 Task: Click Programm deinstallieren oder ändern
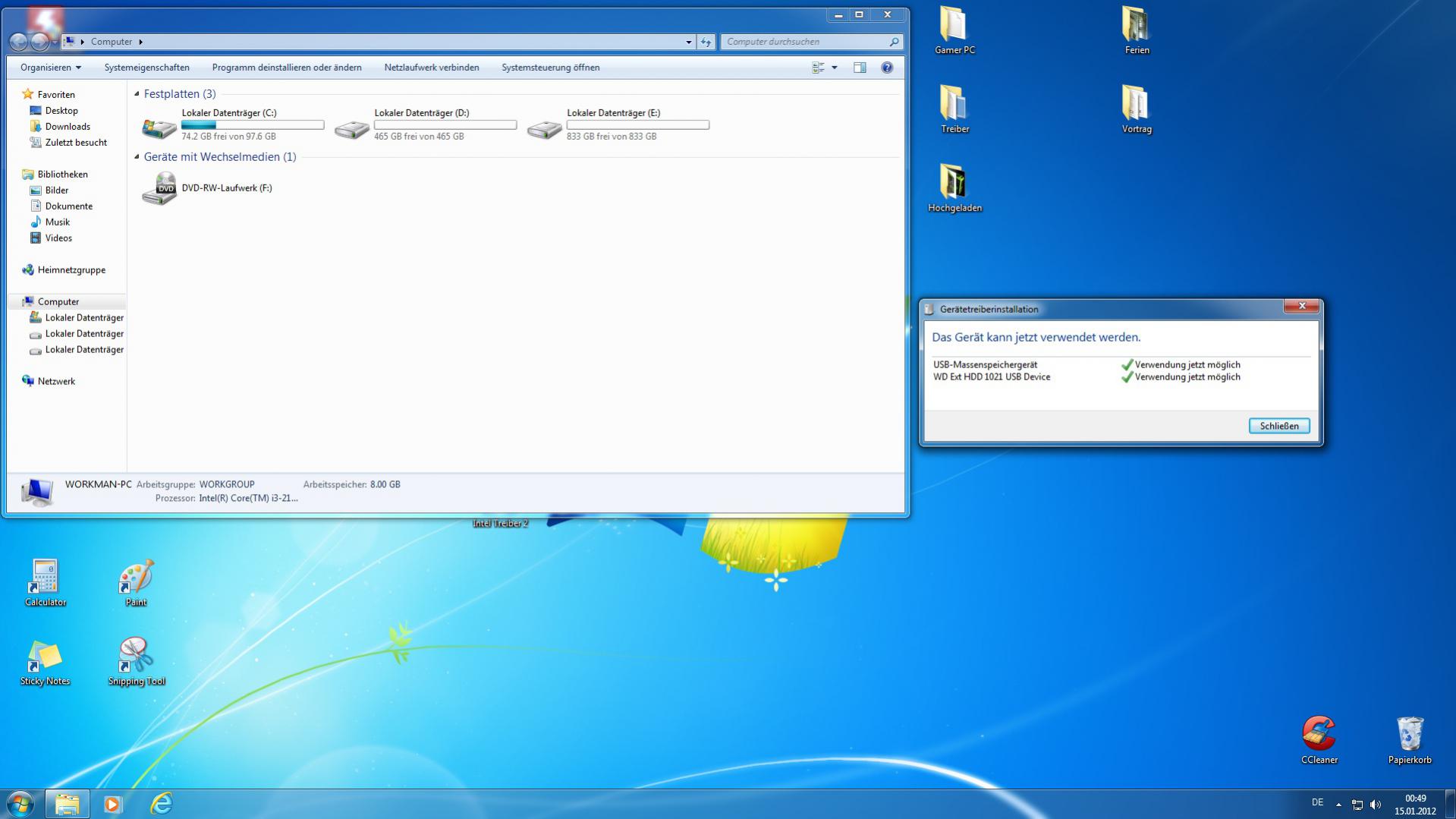click(x=287, y=68)
